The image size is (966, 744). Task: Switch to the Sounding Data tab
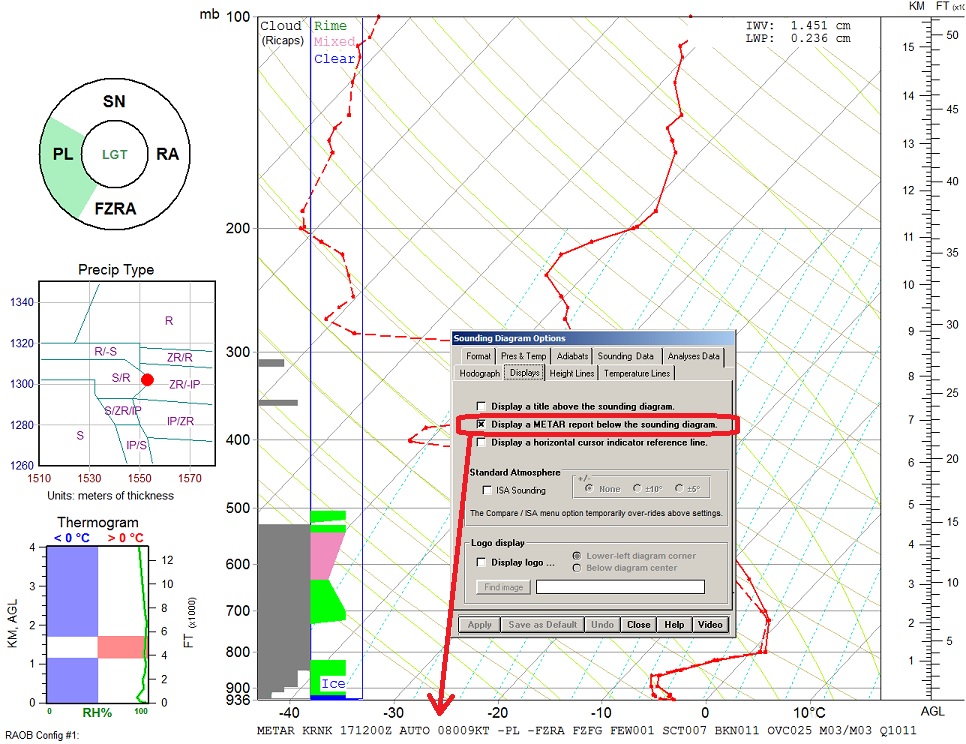pyautogui.click(x=625, y=356)
